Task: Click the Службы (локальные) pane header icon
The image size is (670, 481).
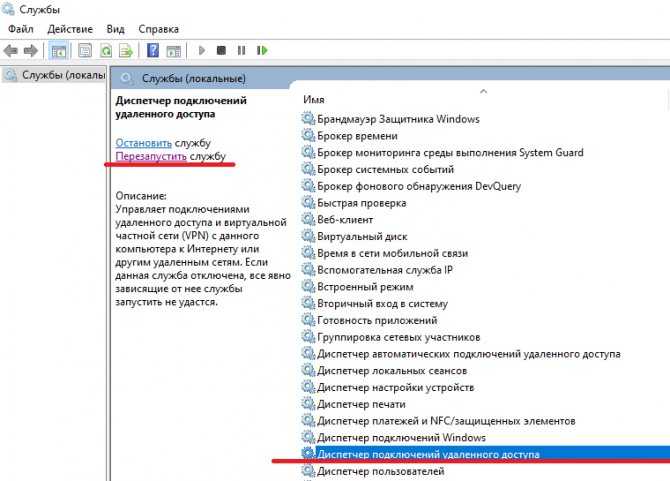Action: pyautogui.click(x=126, y=78)
